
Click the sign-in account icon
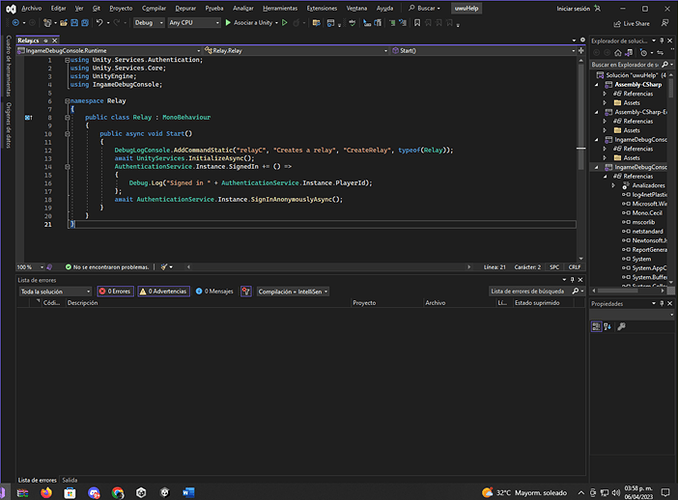597,8
